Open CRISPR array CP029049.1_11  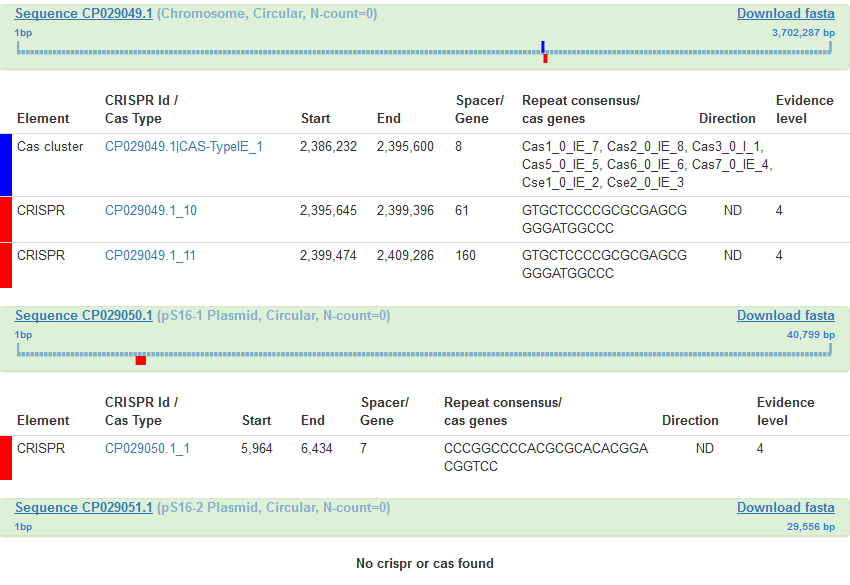[150, 255]
